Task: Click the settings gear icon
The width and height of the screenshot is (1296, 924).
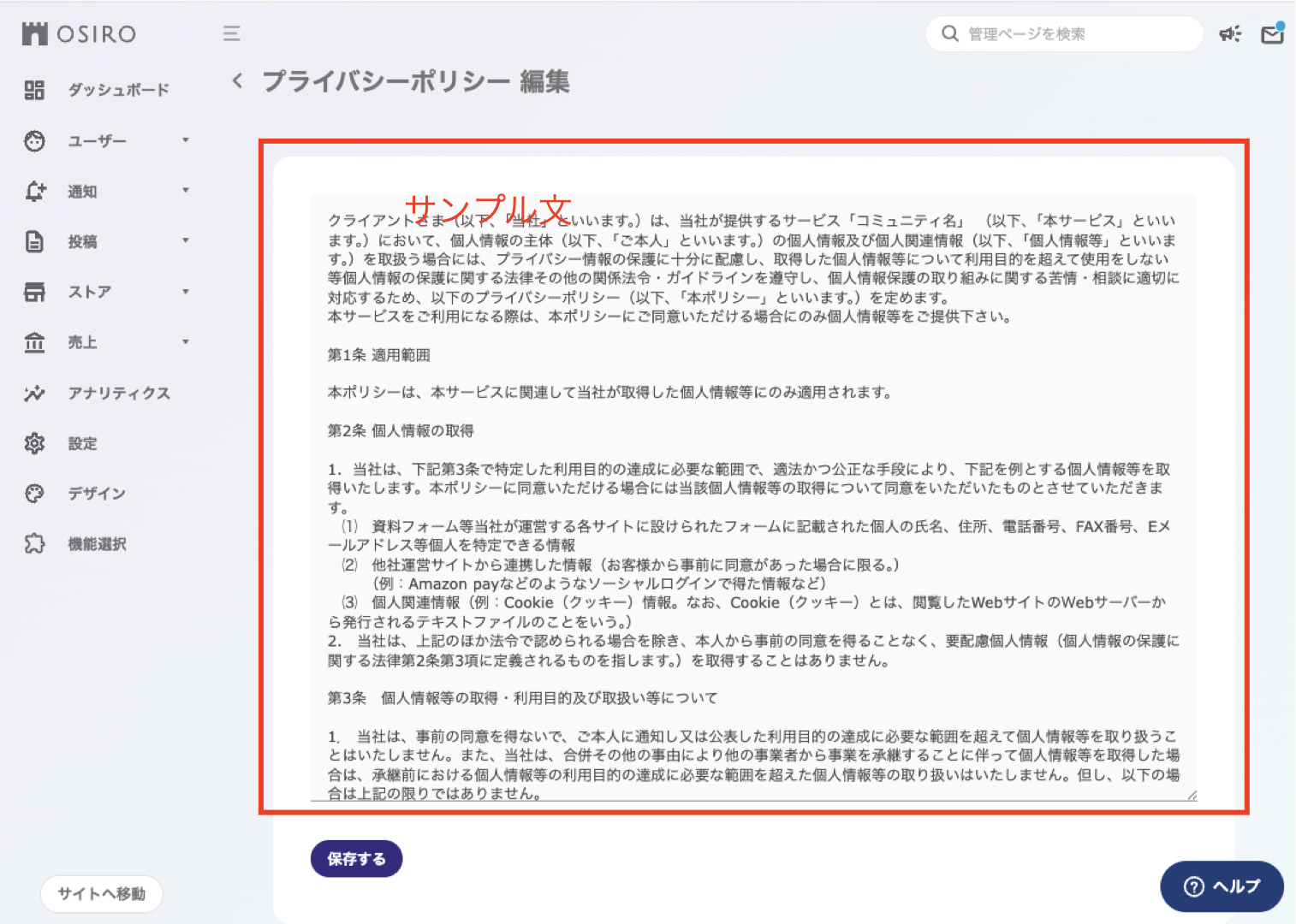Action: [x=34, y=443]
